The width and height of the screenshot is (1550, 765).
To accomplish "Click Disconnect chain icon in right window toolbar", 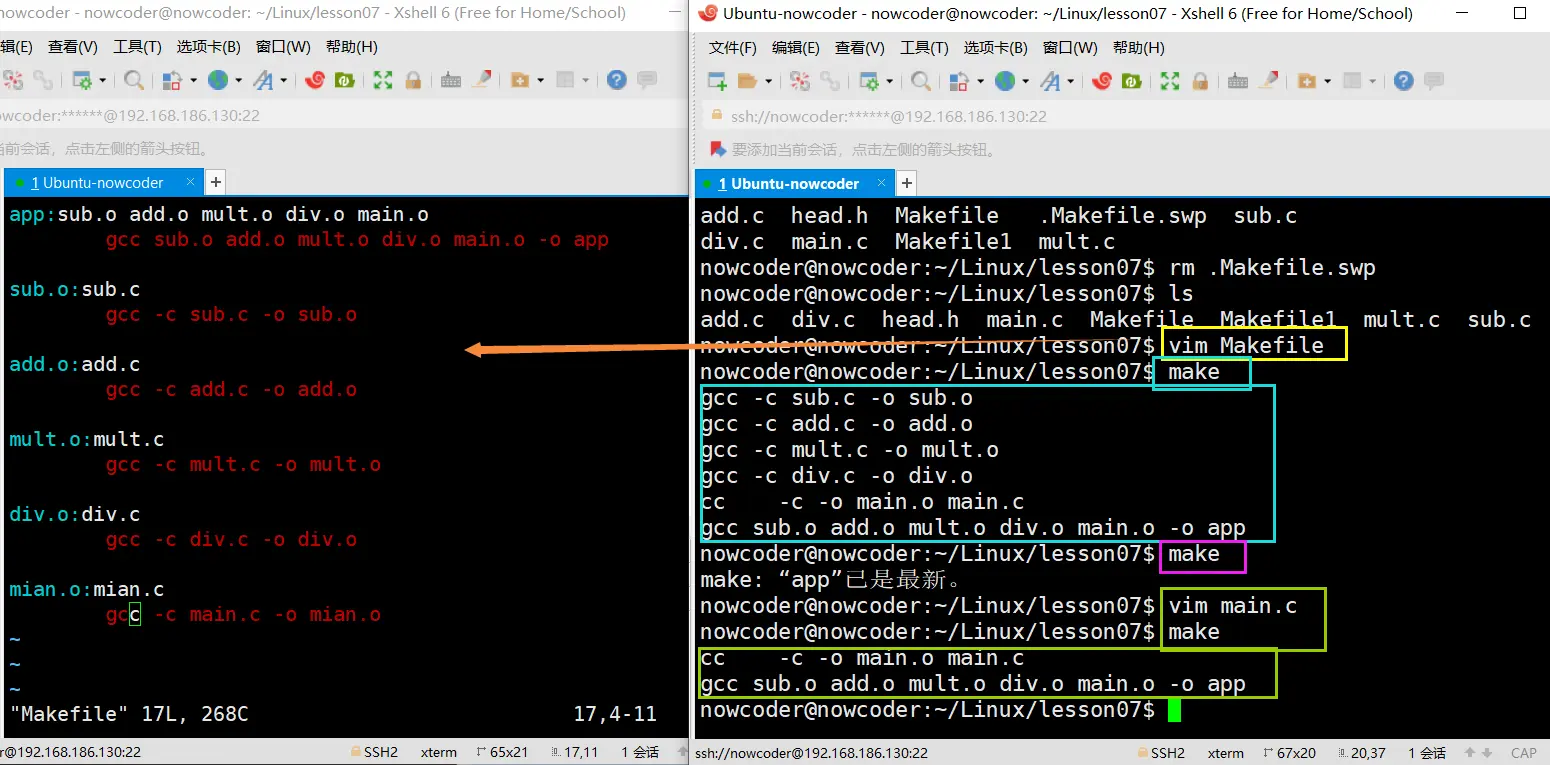I will [x=830, y=81].
